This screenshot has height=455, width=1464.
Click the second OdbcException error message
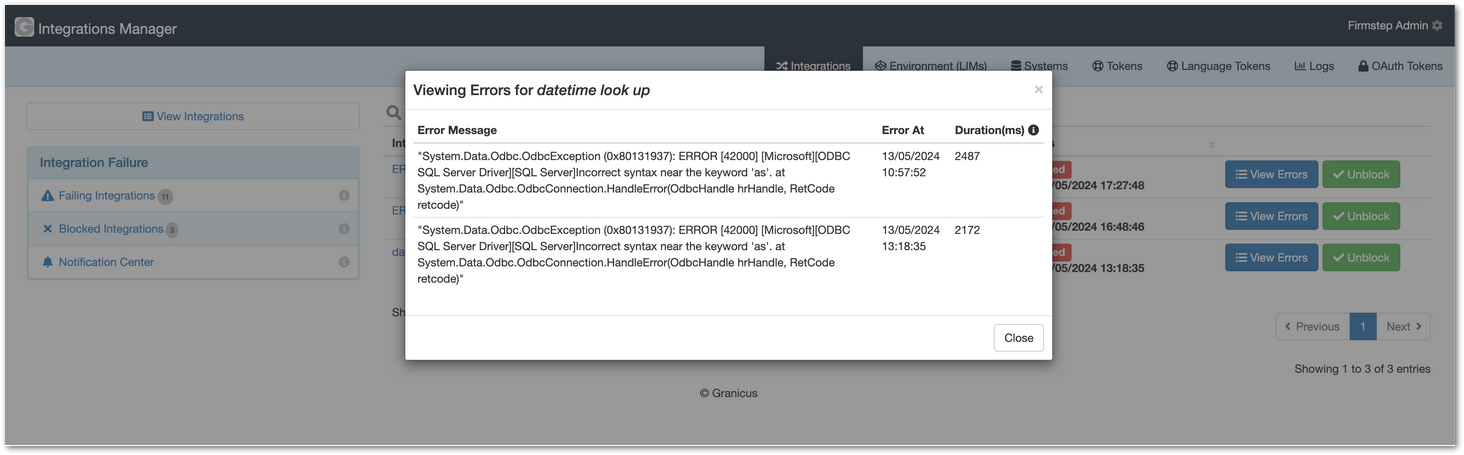click(634, 254)
